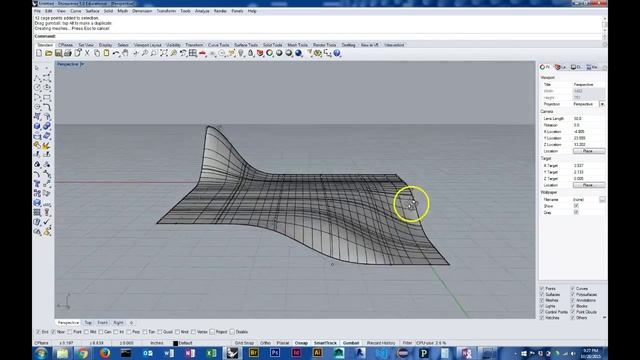Open the Analyze menu

click(x=202, y=11)
